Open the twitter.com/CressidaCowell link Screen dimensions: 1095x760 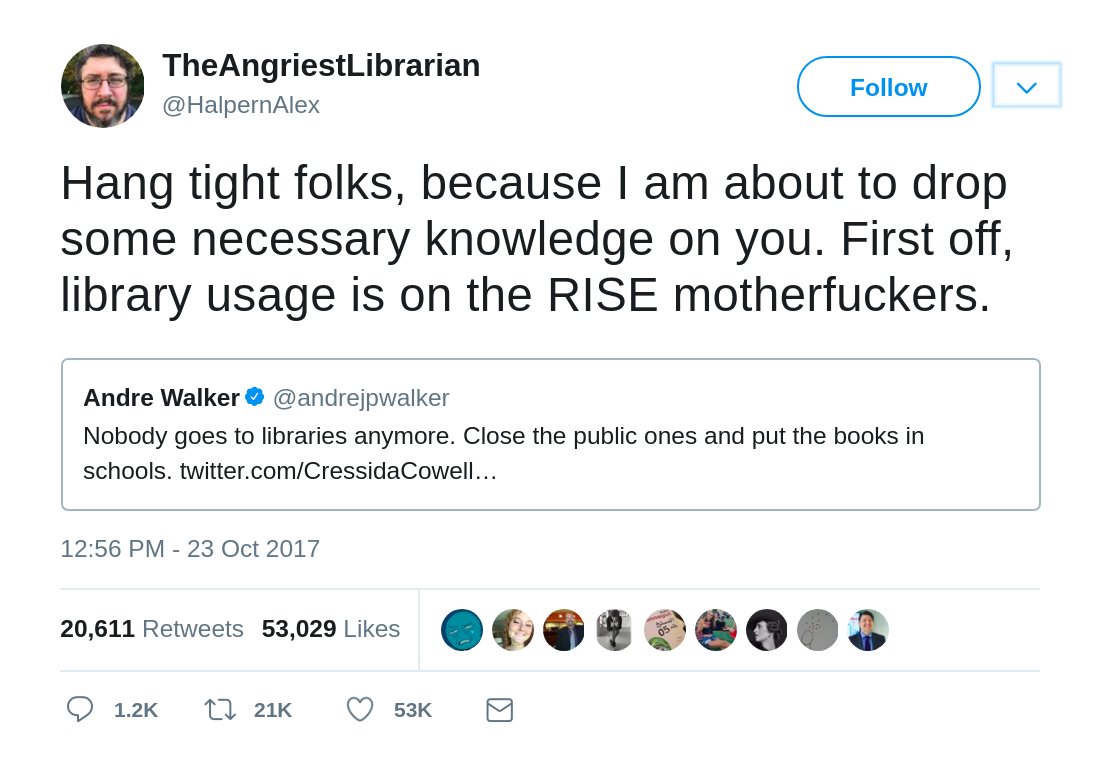click(338, 471)
